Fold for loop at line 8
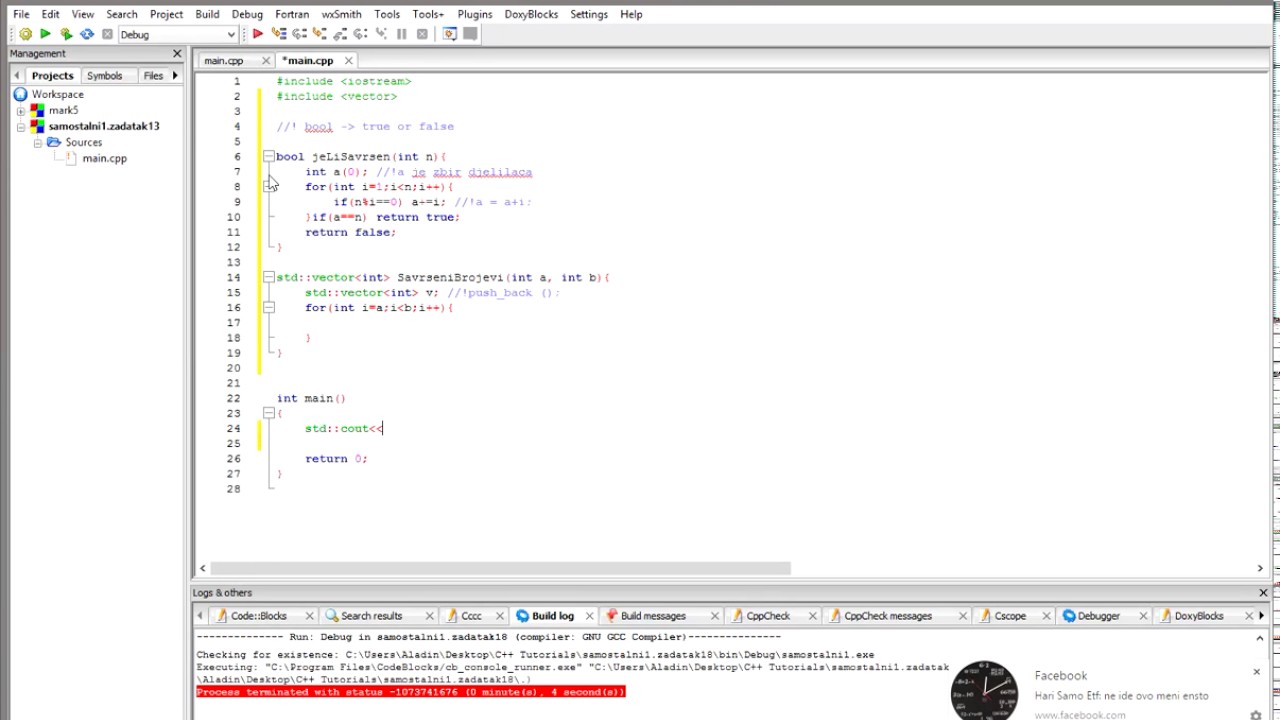This screenshot has width=1280, height=720. [x=268, y=187]
